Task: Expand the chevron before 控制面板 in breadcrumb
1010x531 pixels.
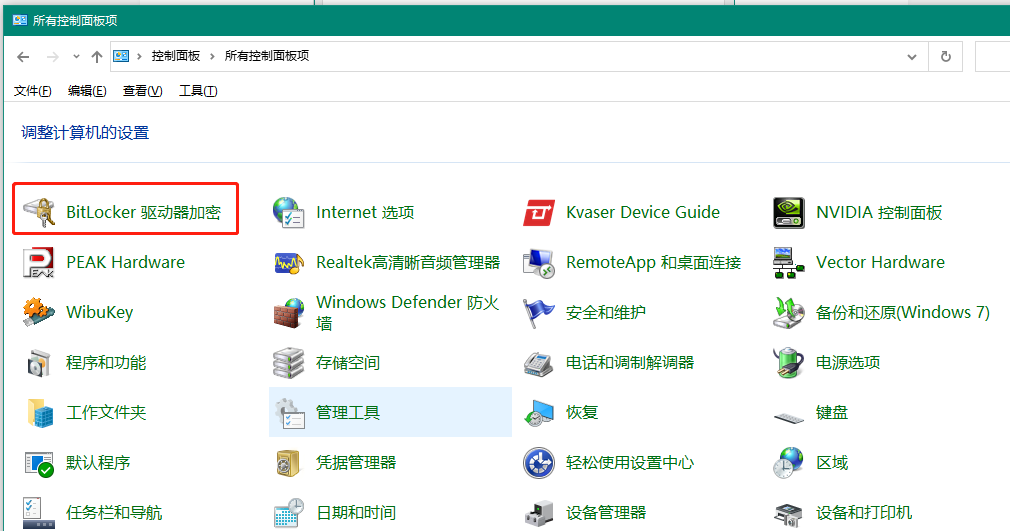Action: (139, 57)
